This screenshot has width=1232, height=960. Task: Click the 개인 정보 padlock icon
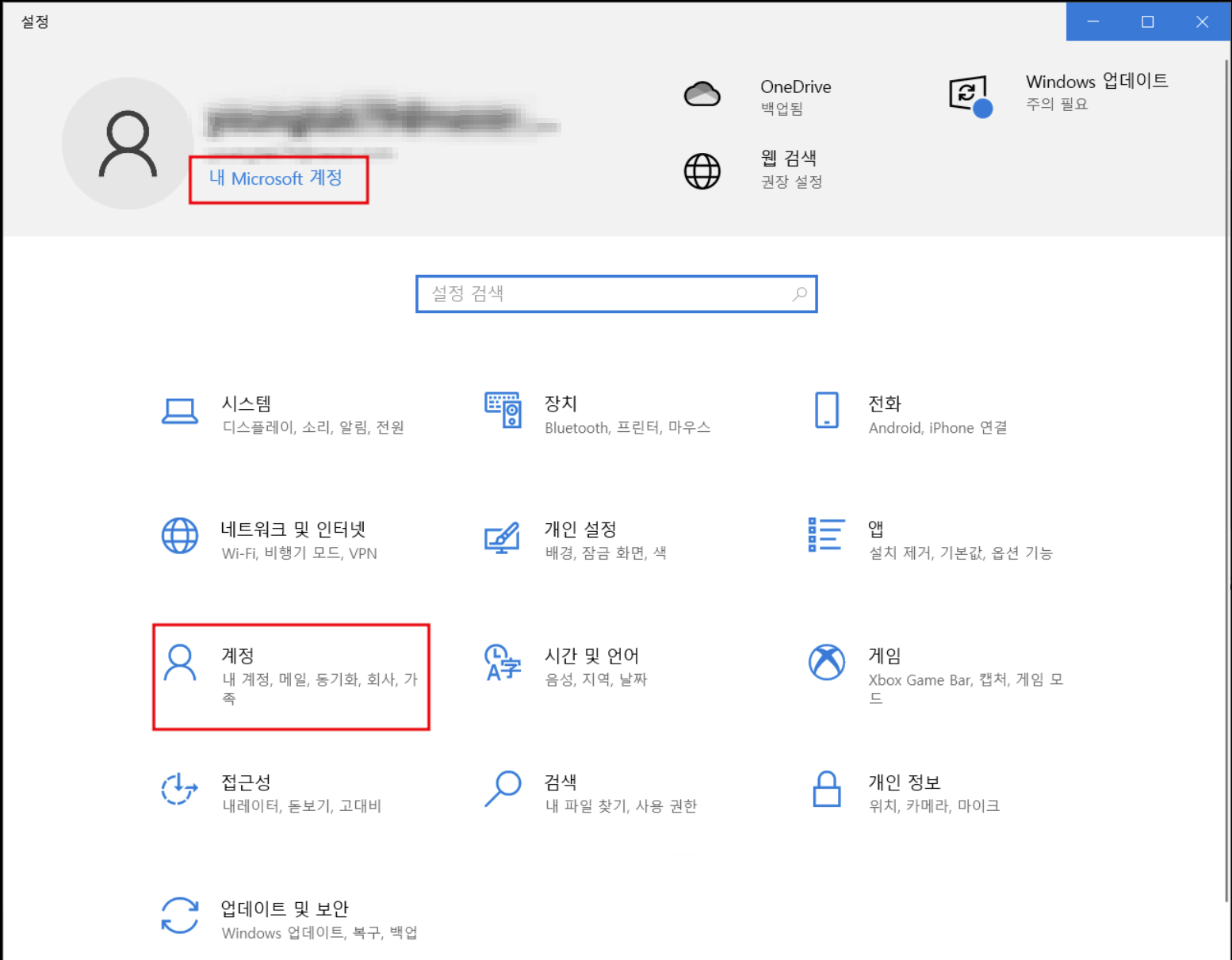pos(827,789)
